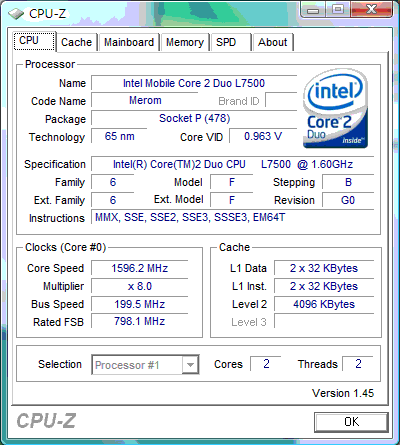Click the Family value field
This screenshot has height=445, width=400.
pyautogui.click(x=113, y=182)
